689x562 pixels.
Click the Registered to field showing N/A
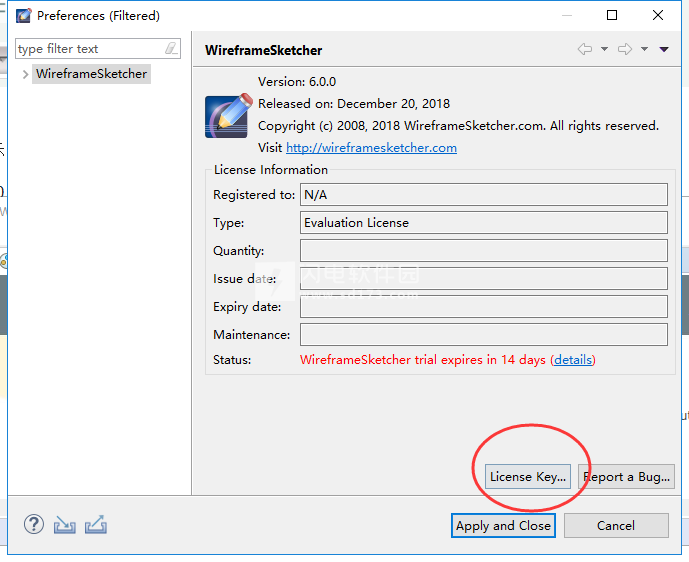tap(484, 195)
